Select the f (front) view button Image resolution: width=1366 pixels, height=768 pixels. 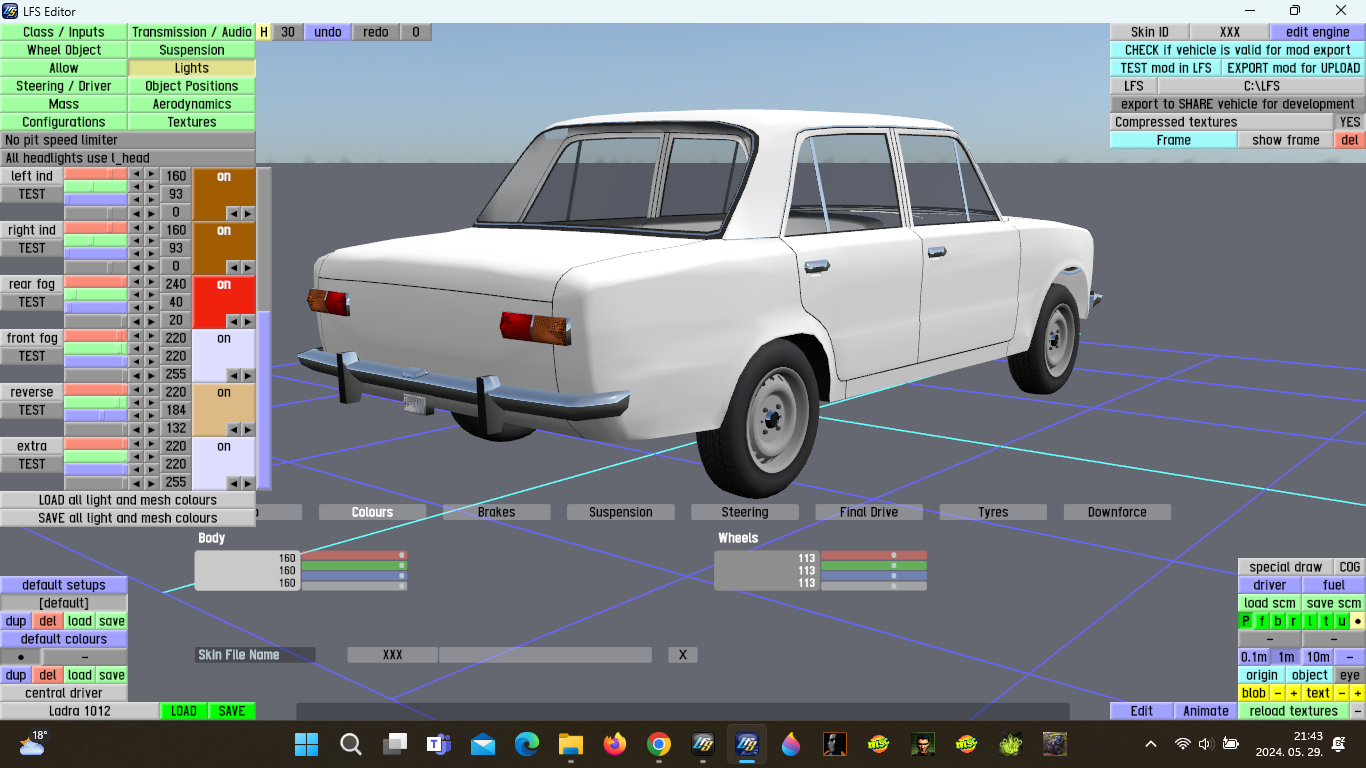coord(1262,621)
